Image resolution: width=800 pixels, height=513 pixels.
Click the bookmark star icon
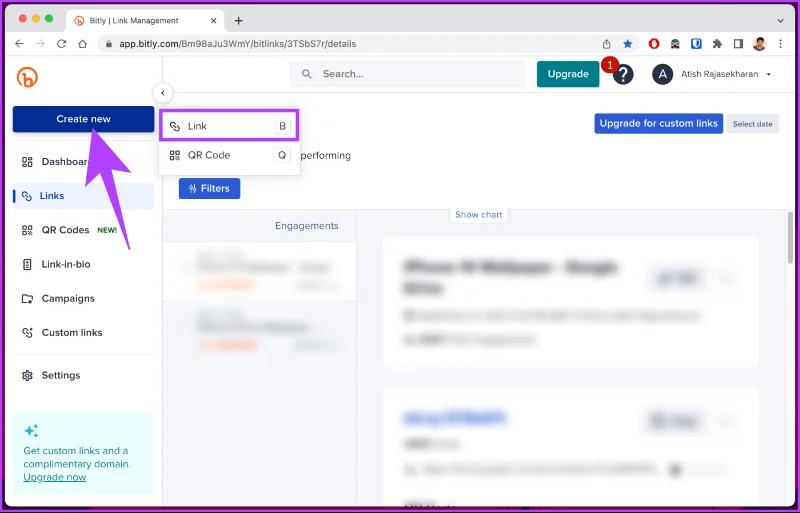(x=628, y=44)
